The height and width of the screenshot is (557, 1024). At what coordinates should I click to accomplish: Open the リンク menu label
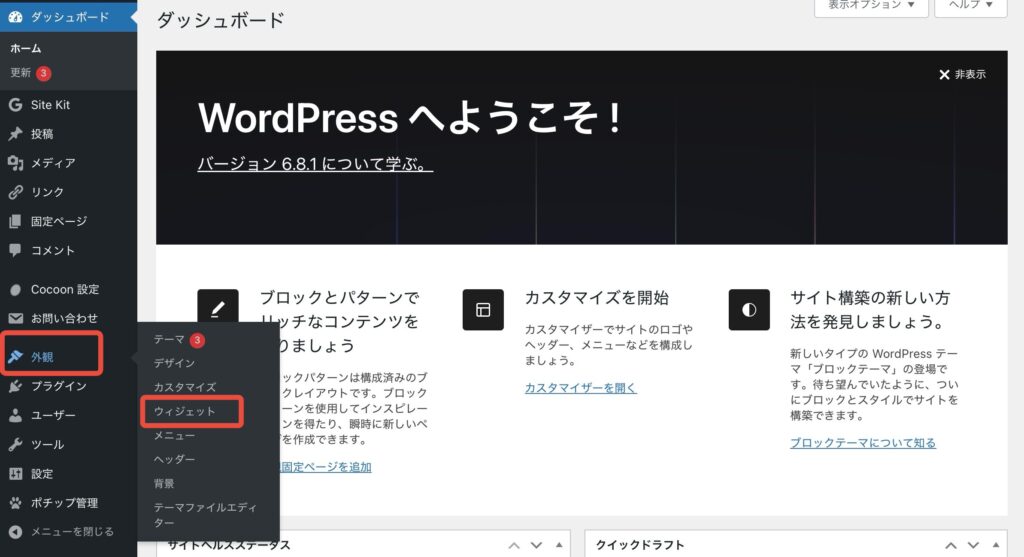48,192
